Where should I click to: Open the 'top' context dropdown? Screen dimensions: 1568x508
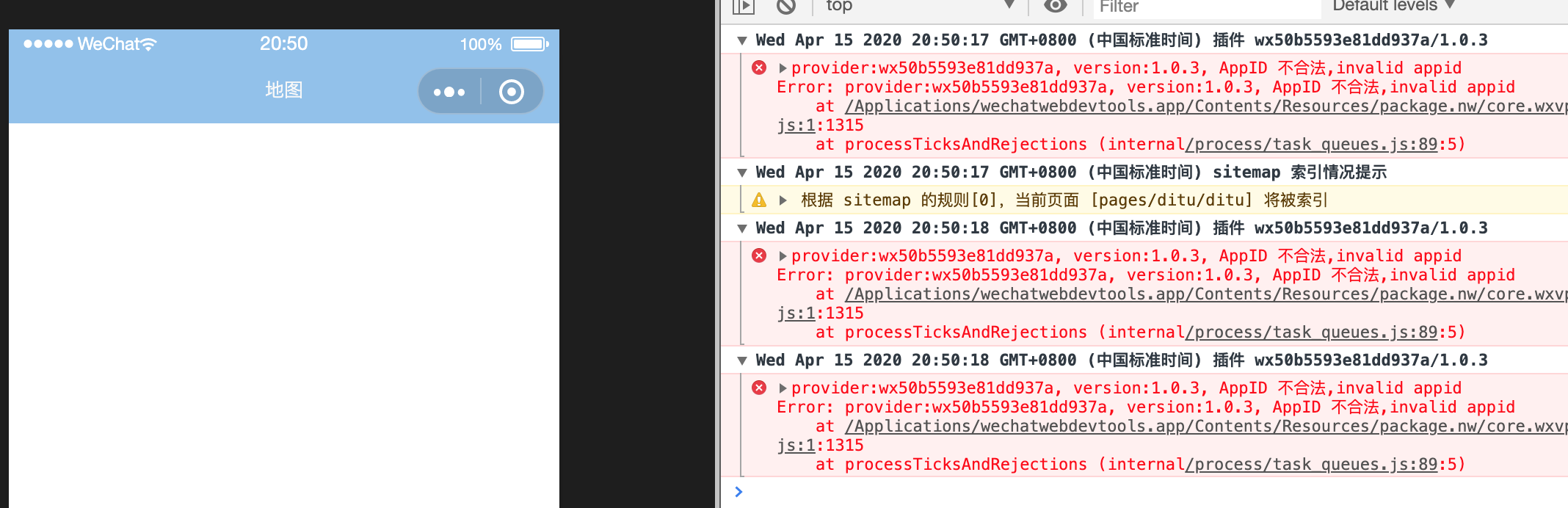click(921, 6)
